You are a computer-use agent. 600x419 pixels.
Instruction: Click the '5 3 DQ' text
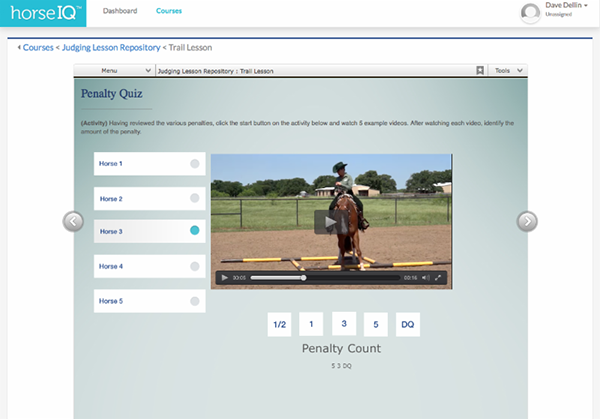click(x=341, y=366)
